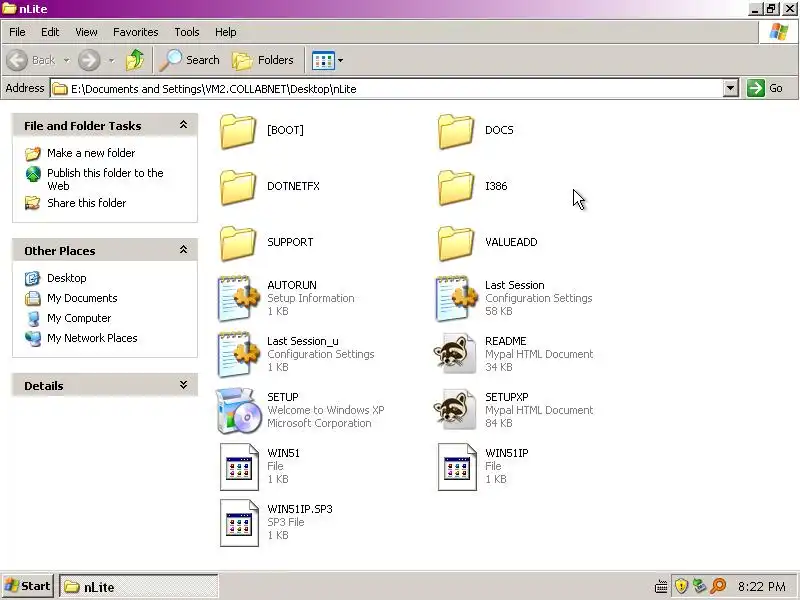This screenshot has width=800, height=600.
Task: Select the README raccoon HTML icon
Action: coord(455,354)
